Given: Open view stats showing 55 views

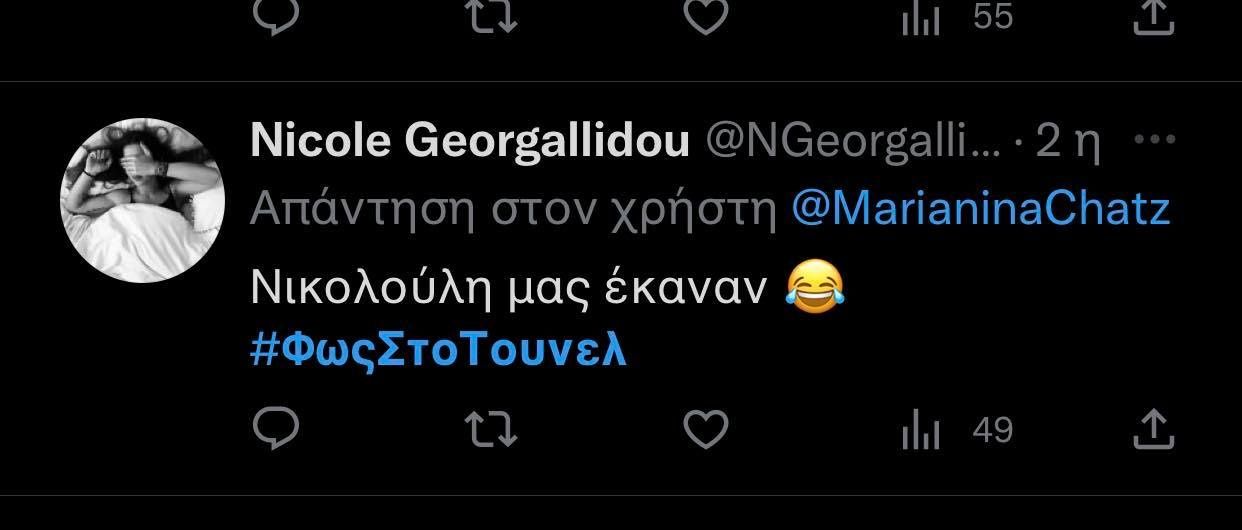Looking at the screenshot, I should click(958, 17).
